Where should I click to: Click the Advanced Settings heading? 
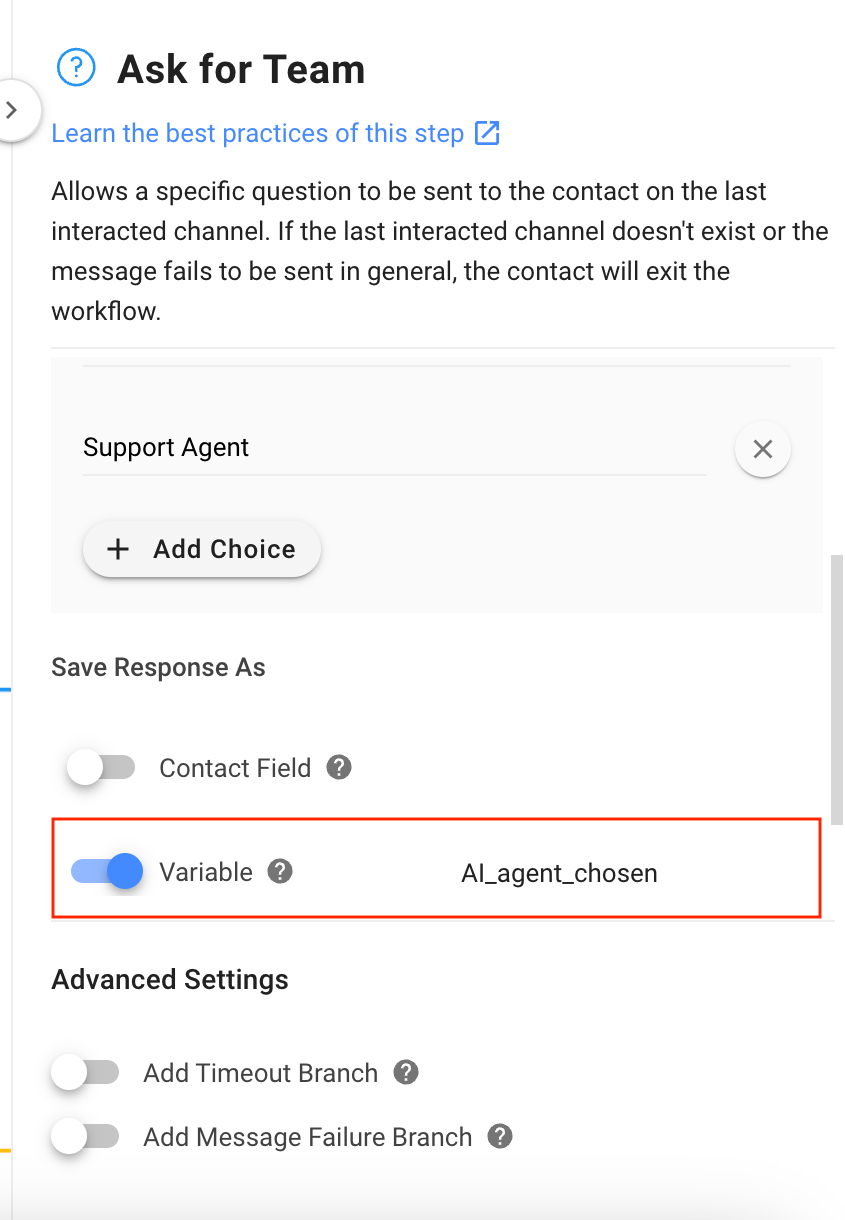click(170, 979)
